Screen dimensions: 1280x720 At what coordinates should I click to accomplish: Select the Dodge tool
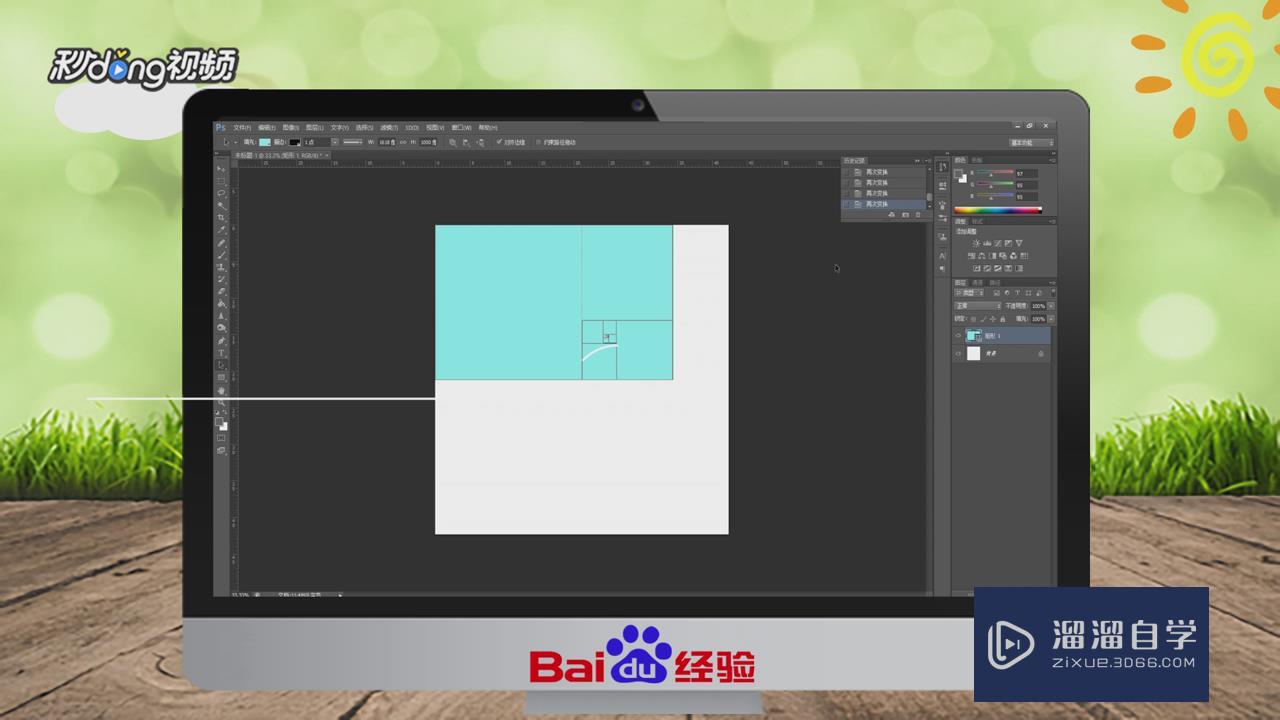point(221,327)
